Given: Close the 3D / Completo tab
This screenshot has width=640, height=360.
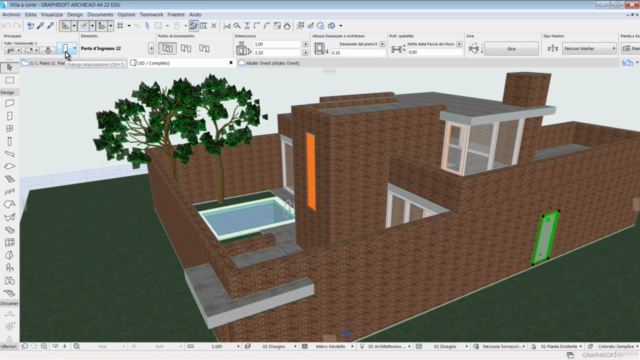Looking at the screenshot, I should (231, 63).
